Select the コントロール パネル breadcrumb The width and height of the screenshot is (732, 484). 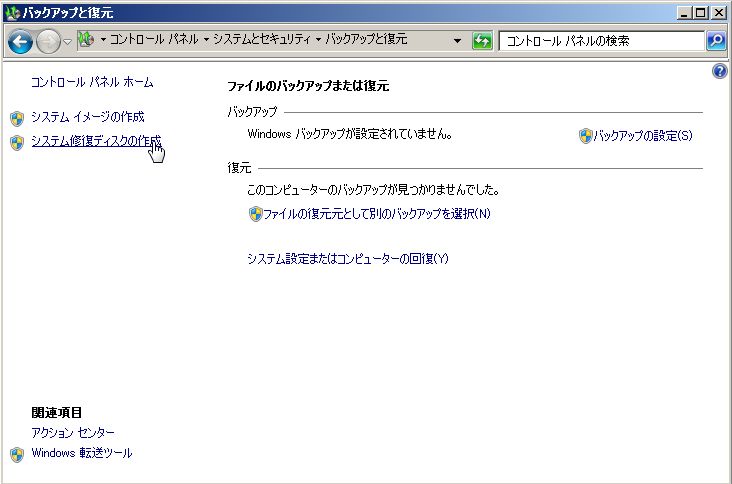[154, 39]
